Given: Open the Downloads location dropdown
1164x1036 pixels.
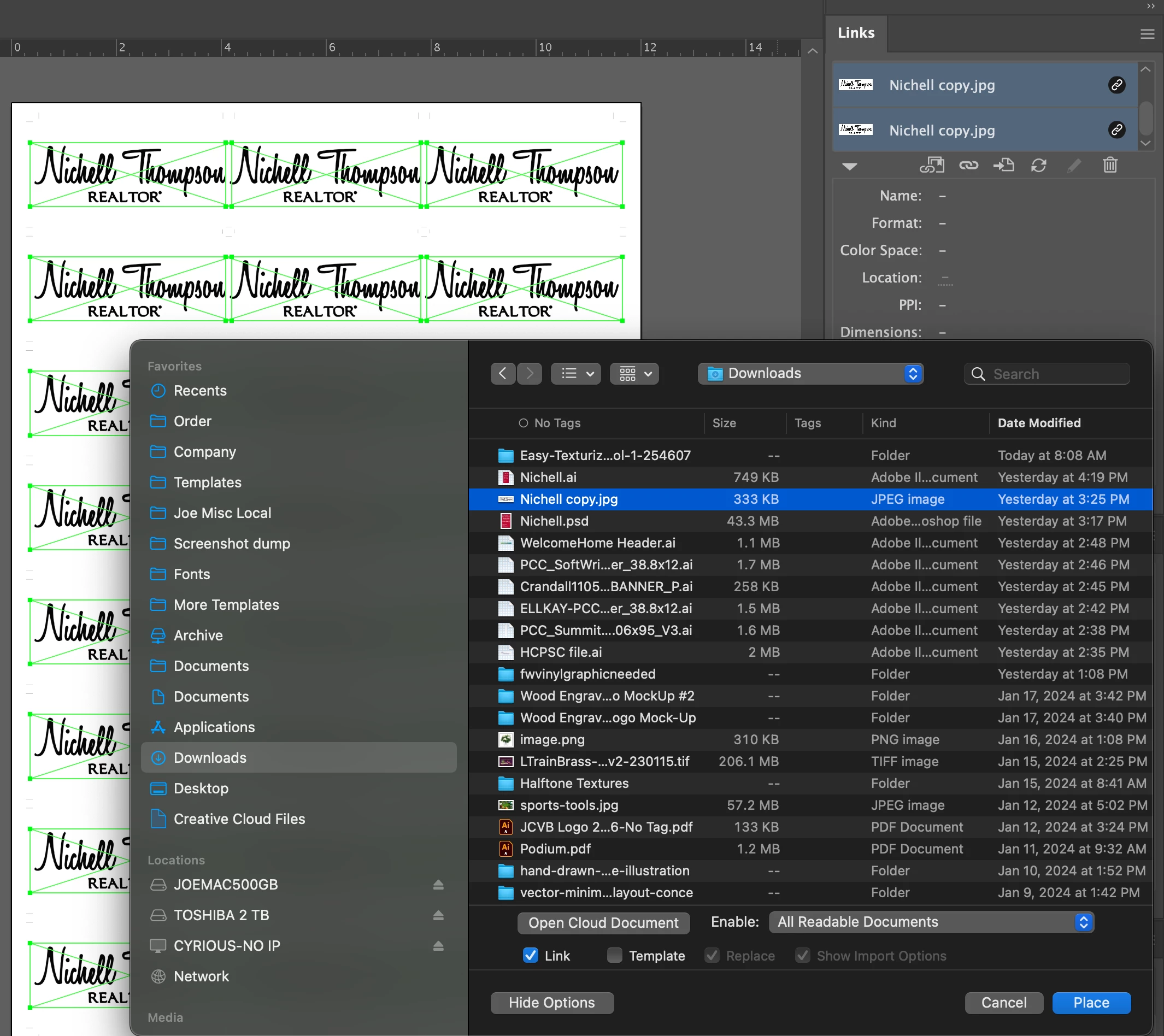Looking at the screenshot, I should coord(810,374).
